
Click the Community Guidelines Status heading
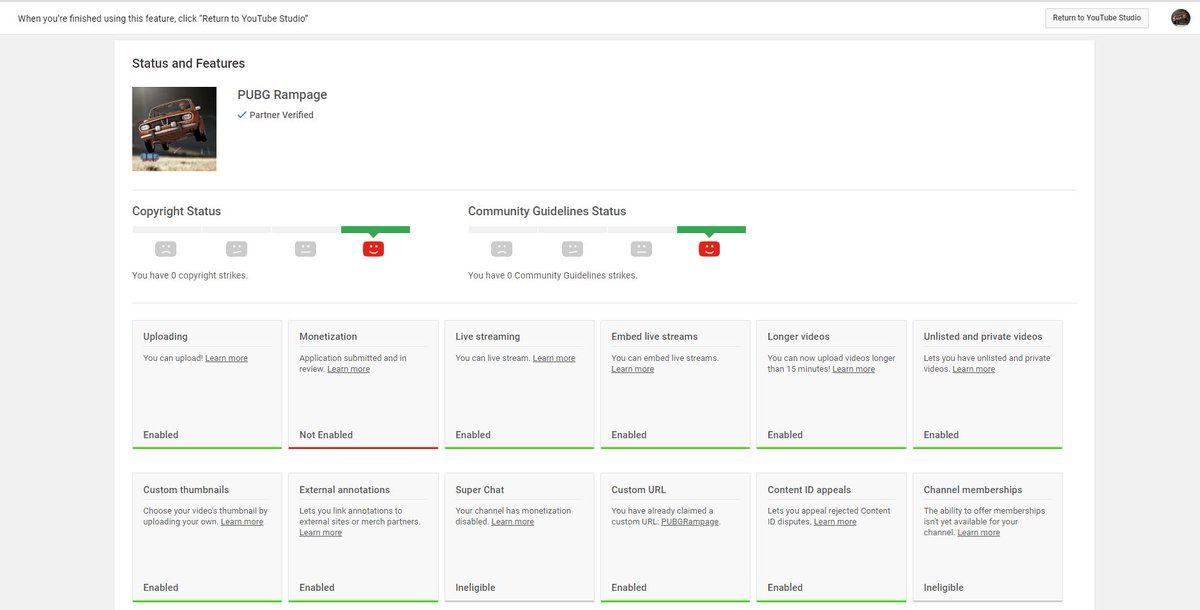[x=547, y=211]
